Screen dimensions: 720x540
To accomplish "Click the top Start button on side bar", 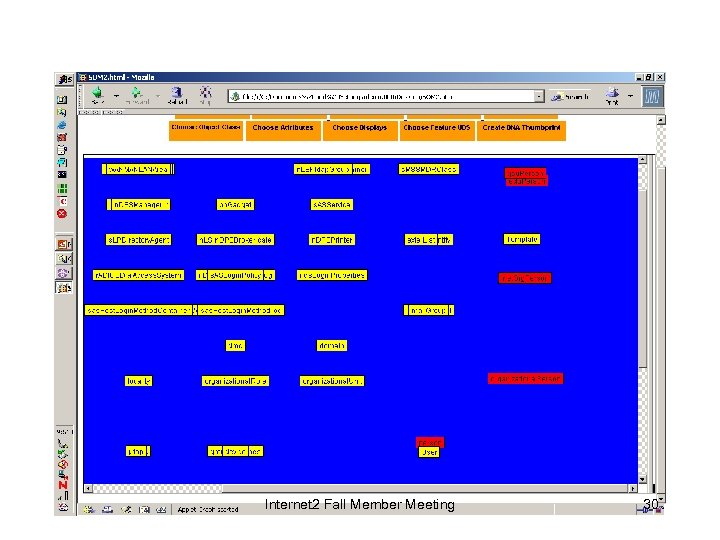I will coord(64,79).
